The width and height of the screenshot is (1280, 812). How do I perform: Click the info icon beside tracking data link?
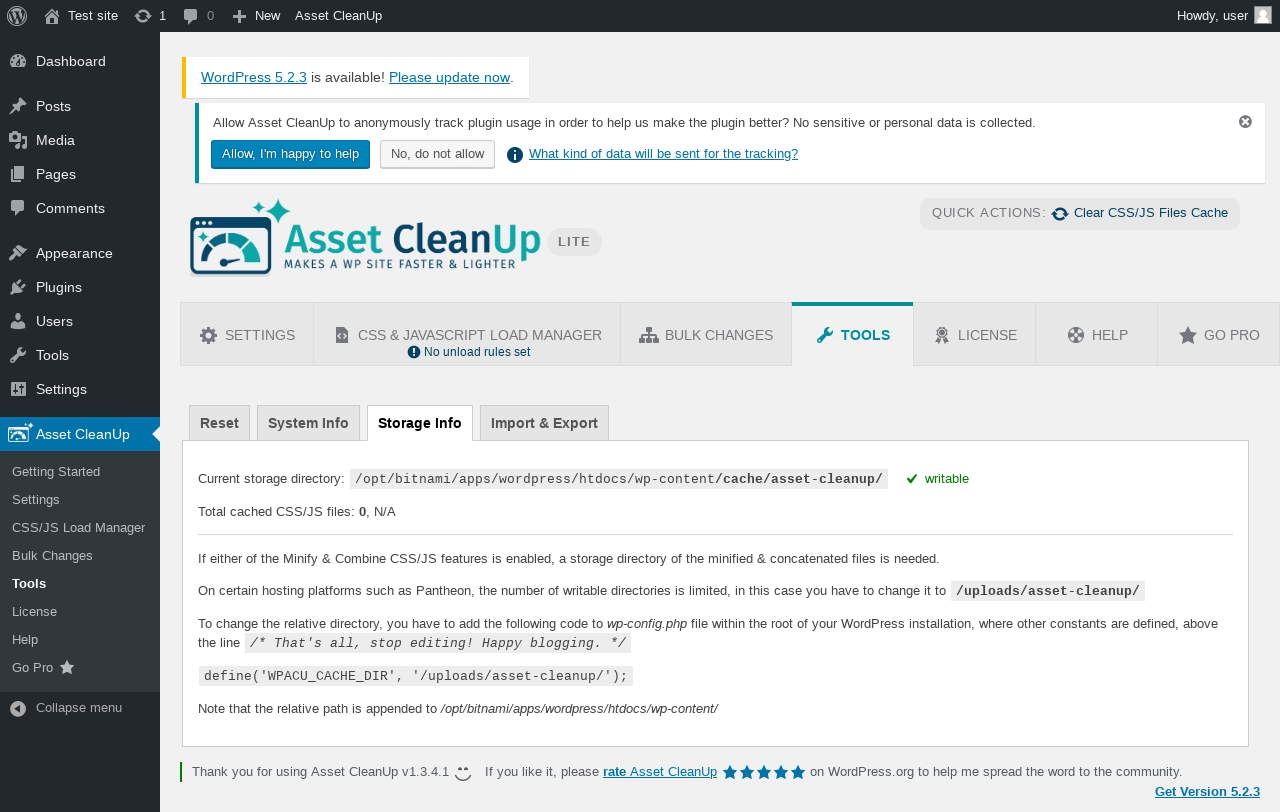pyautogui.click(x=515, y=155)
